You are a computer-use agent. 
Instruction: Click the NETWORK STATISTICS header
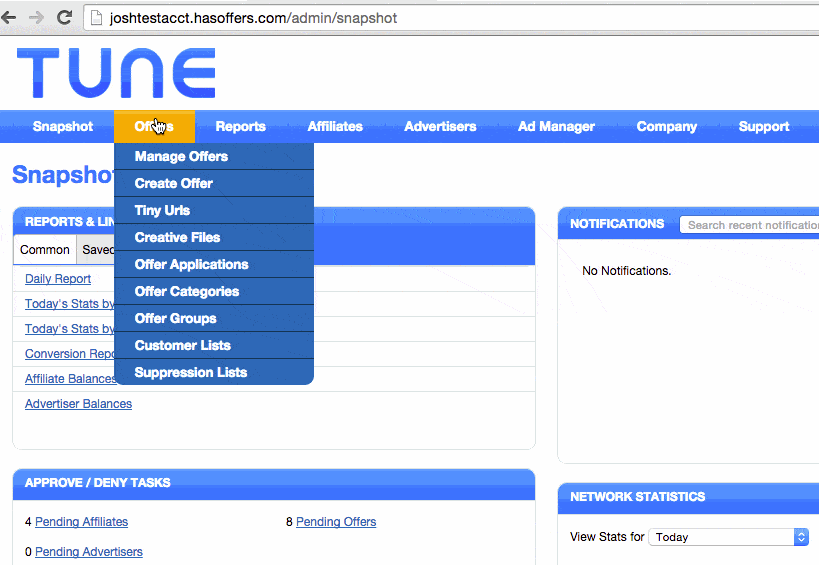point(638,497)
